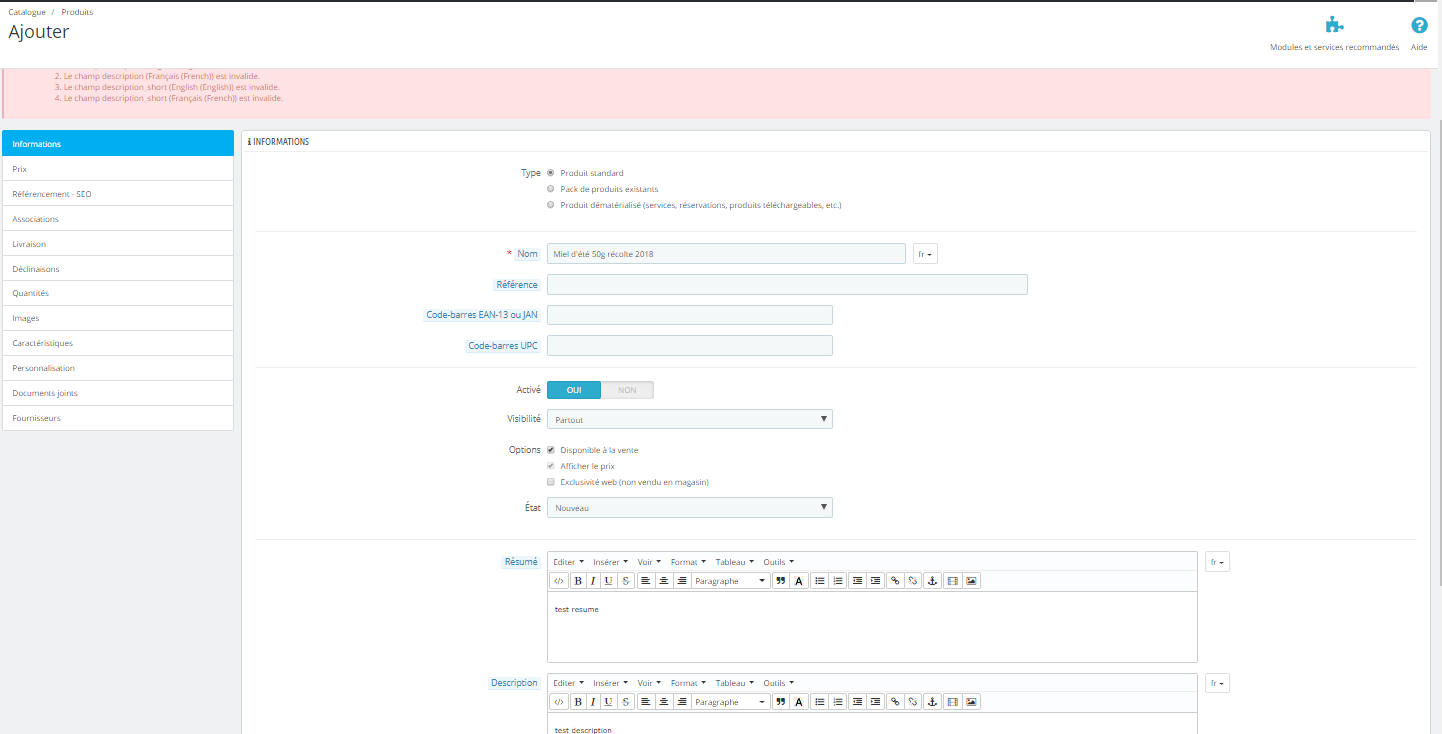Image resolution: width=1442 pixels, height=734 pixels.
Task: Click the anchor icon in Résumé editor
Action: tap(931, 581)
